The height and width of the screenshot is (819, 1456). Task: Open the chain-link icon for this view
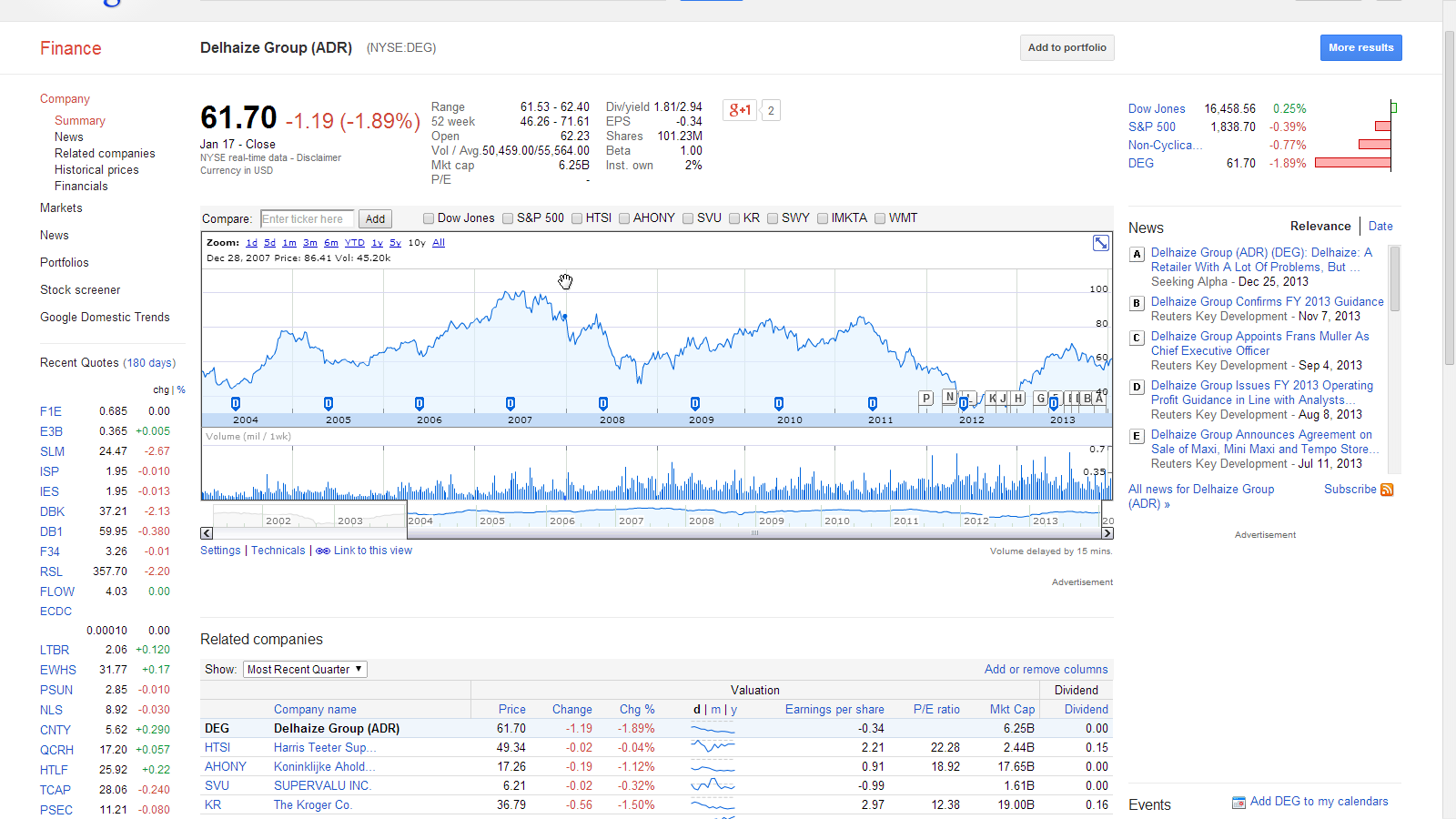(323, 551)
